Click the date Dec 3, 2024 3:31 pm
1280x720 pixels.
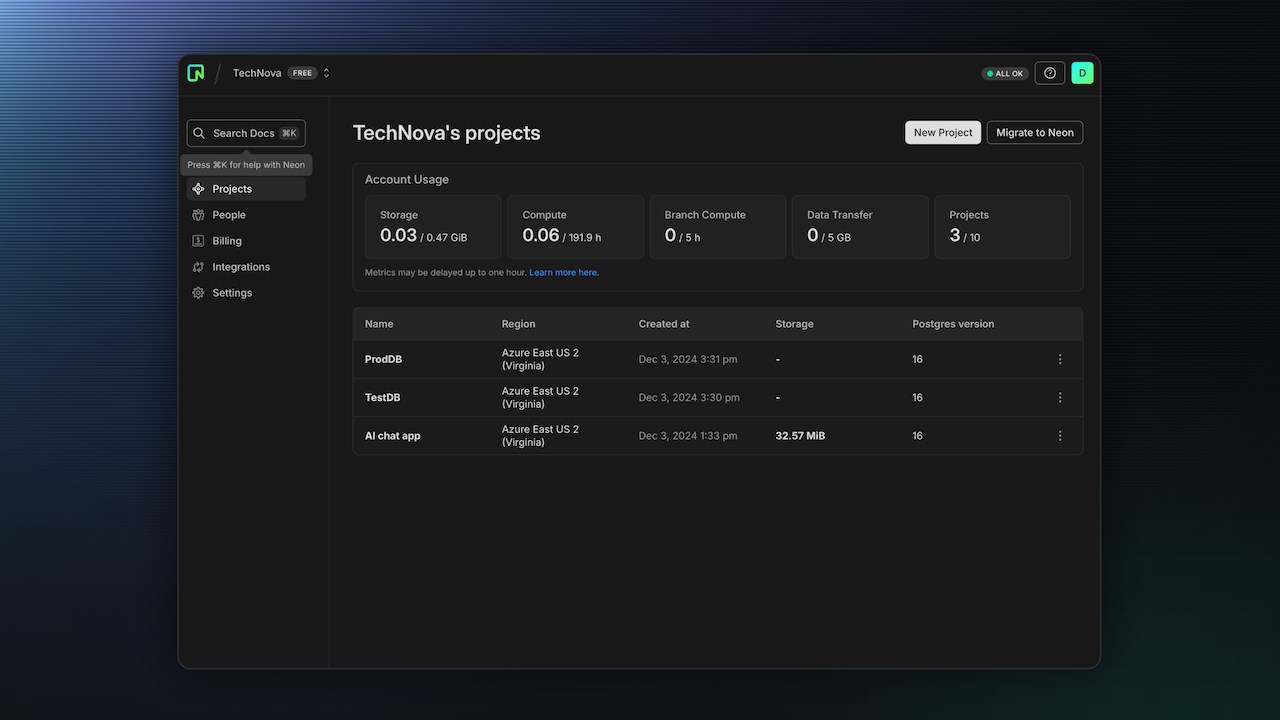[x=688, y=359]
